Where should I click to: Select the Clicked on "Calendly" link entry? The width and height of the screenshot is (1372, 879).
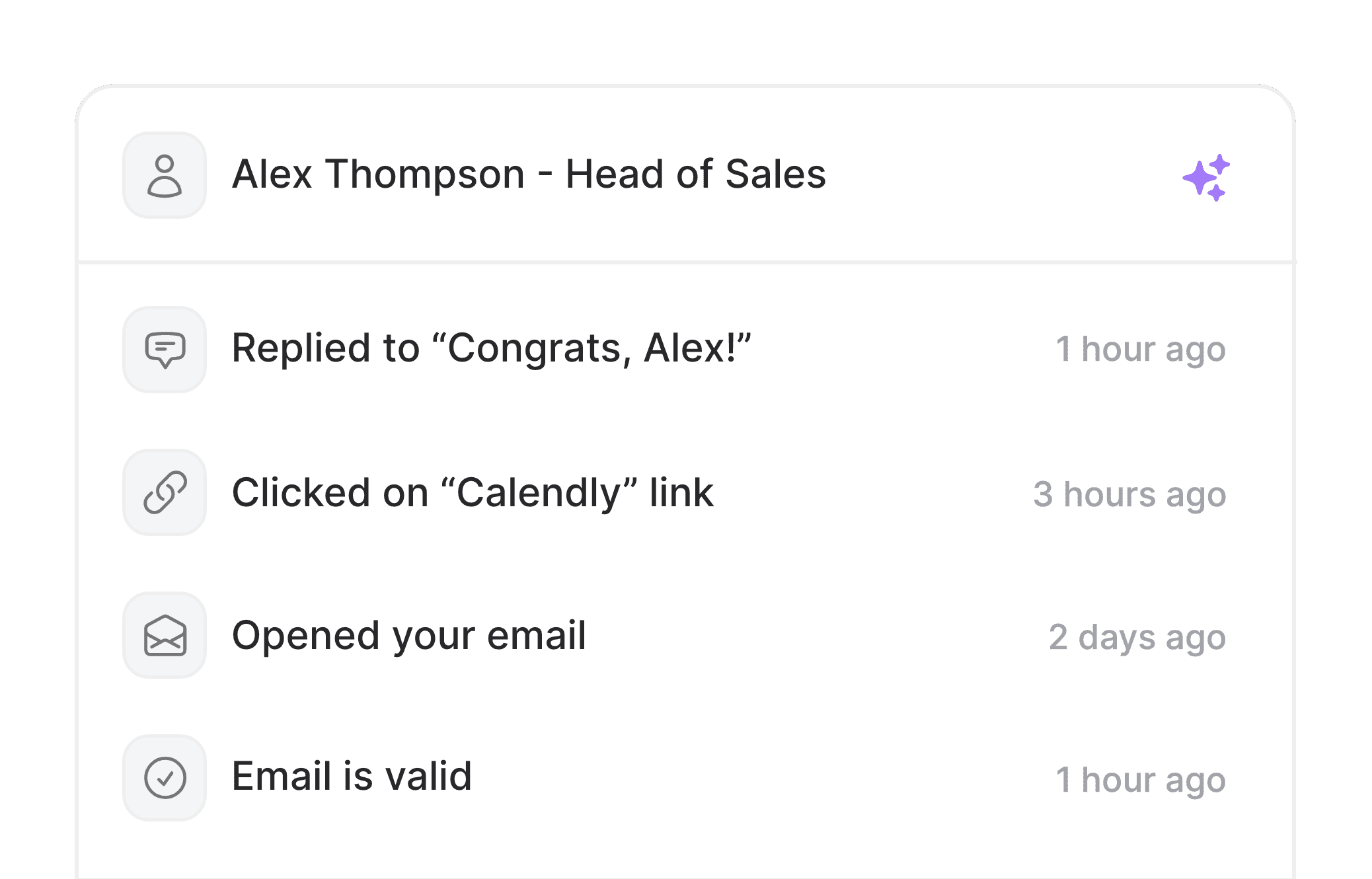pos(473,493)
